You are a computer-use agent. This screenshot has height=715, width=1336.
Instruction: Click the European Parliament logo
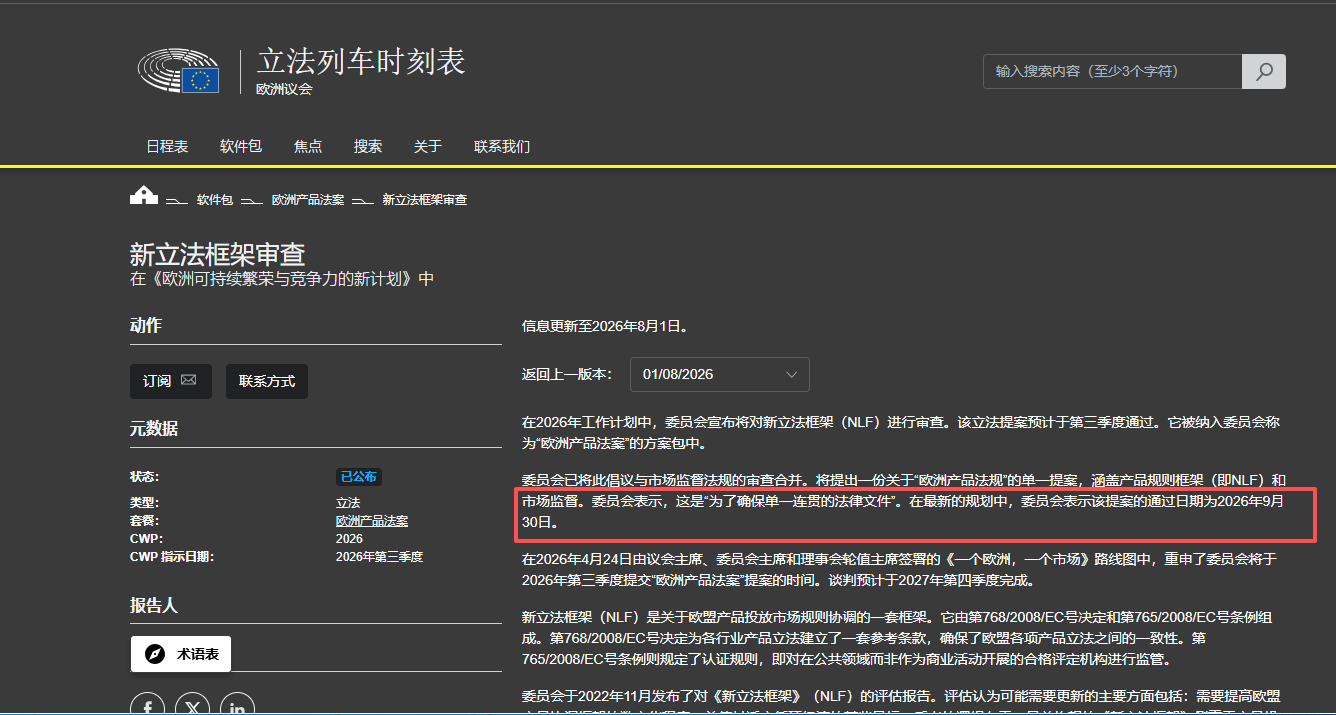click(x=179, y=70)
